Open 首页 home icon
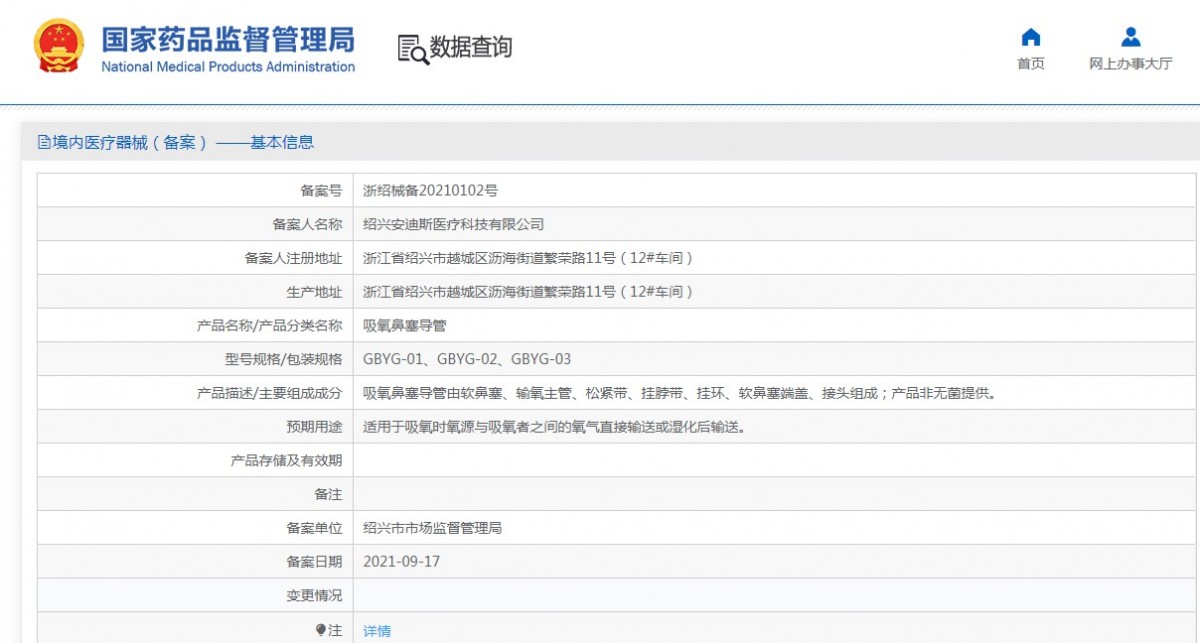Viewport: 1200px width, 643px height. [x=1031, y=38]
